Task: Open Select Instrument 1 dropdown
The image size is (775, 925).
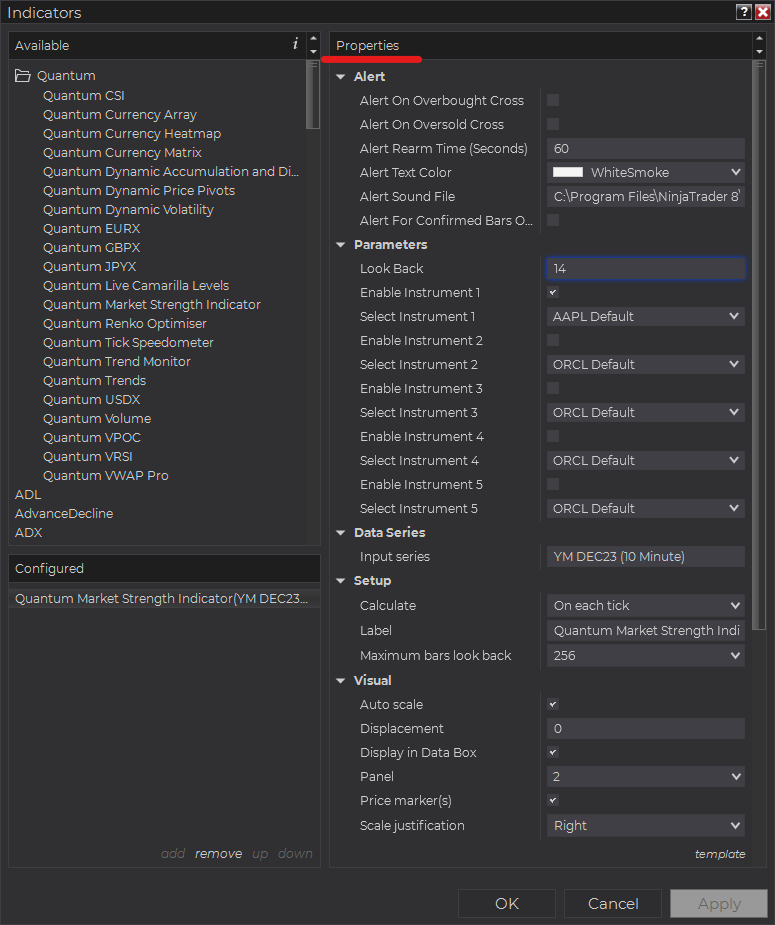Action: point(646,316)
